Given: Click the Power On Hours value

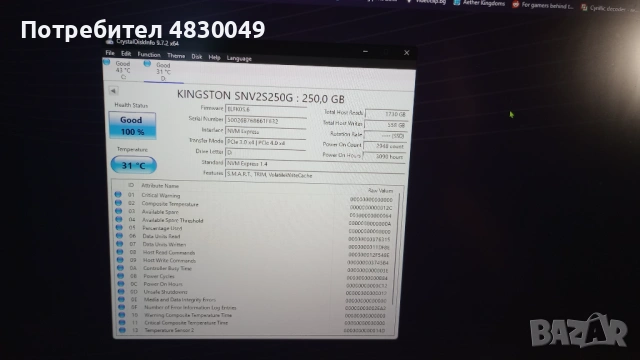Looking at the screenshot, I should tap(384, 157).
